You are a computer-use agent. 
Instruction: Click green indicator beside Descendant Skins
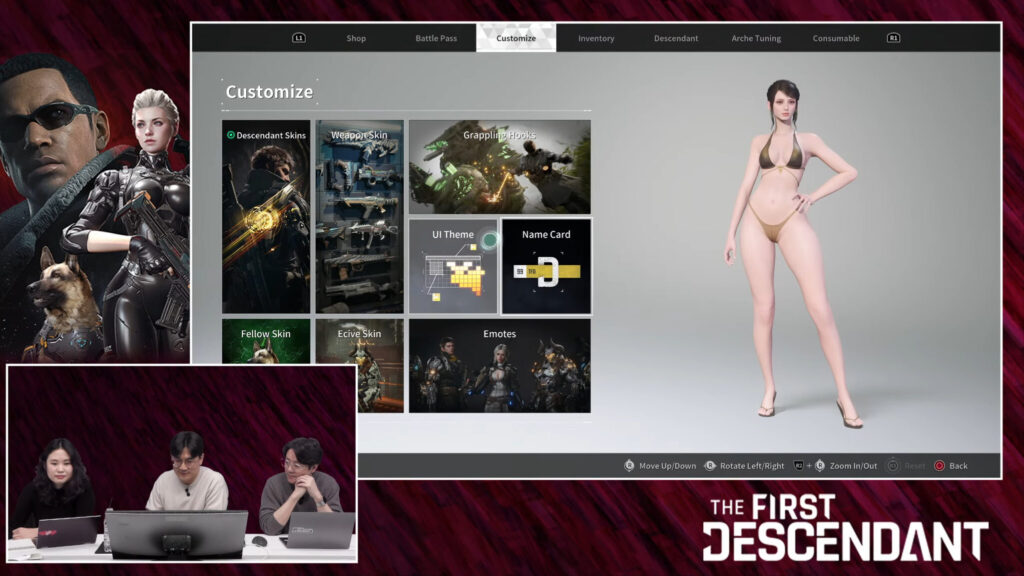(231, 135)
